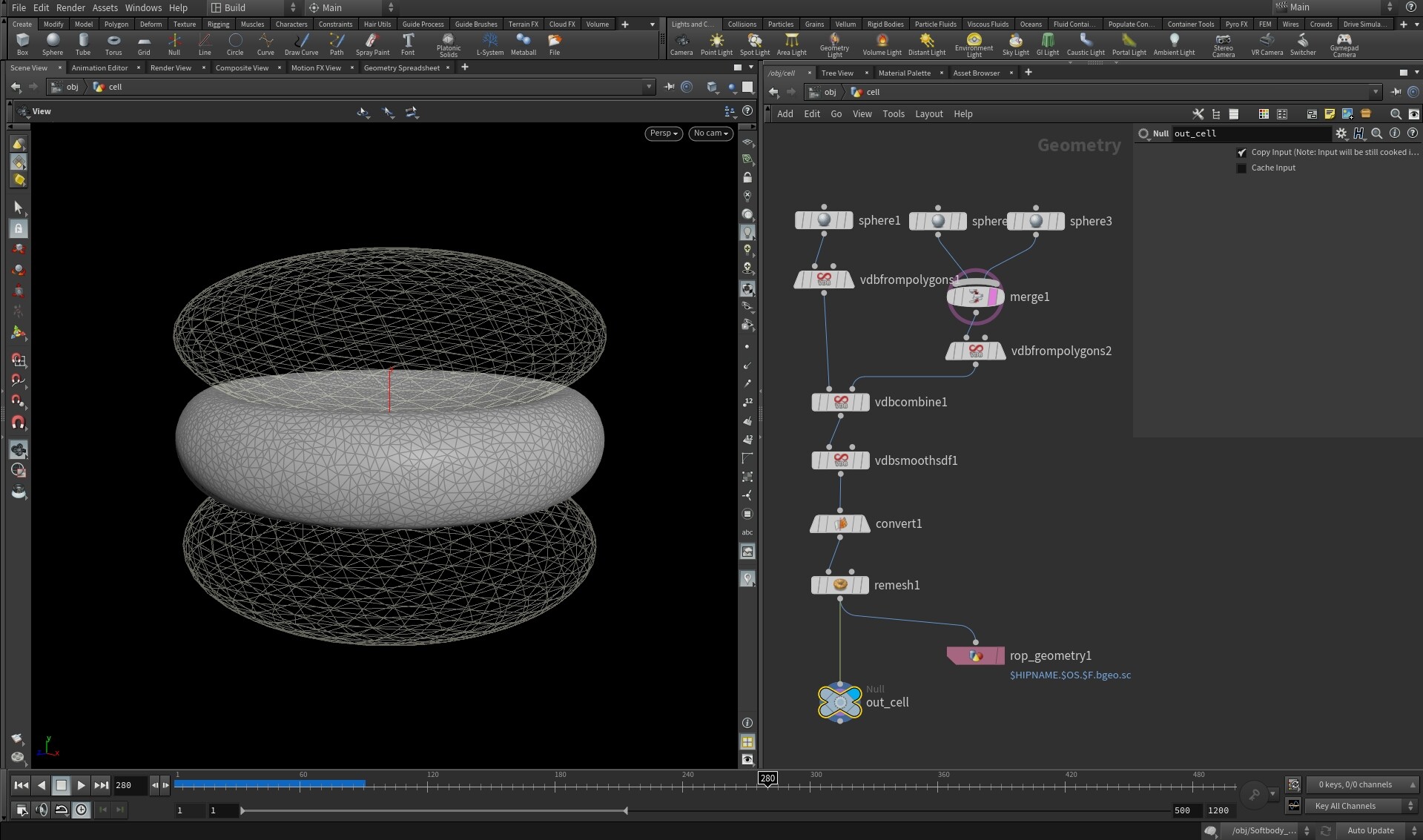The image size is (1423, 840).
Task: Open the Layout menu in network editor
Action: 928,114
